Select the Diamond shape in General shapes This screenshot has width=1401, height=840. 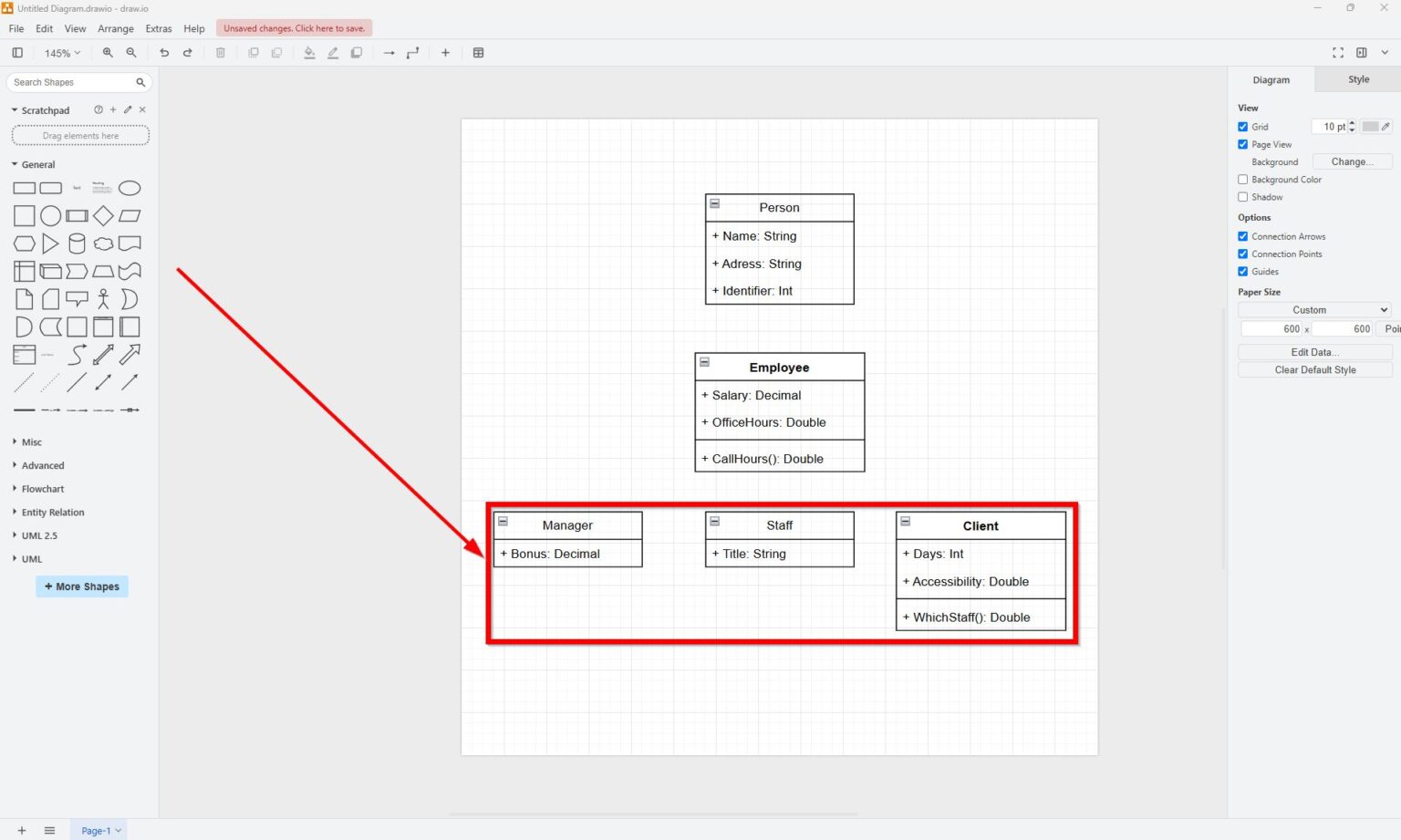tap(103, 215)
